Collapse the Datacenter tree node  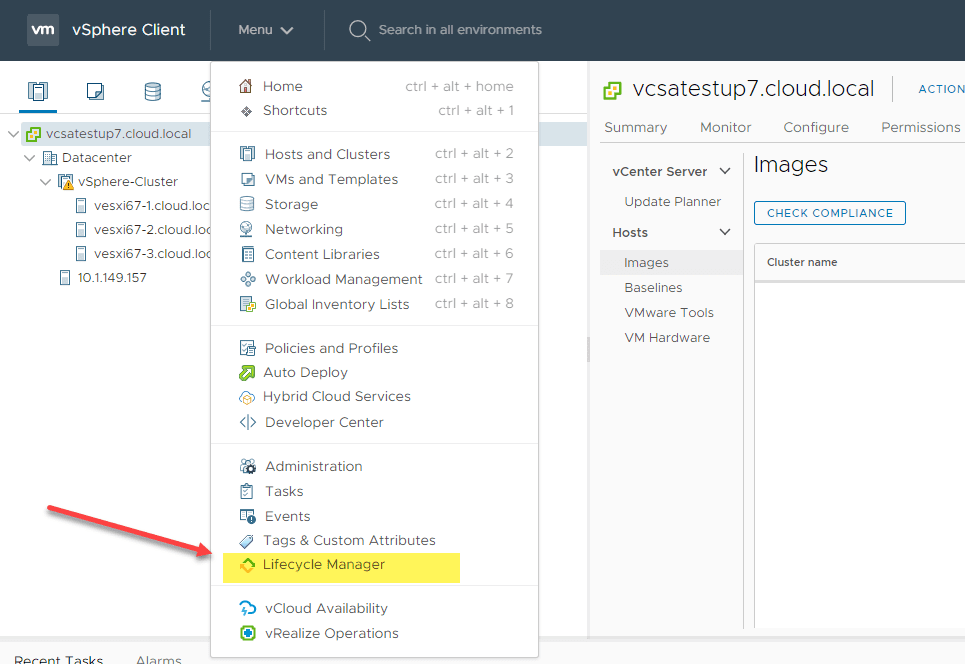click(30, 158)
